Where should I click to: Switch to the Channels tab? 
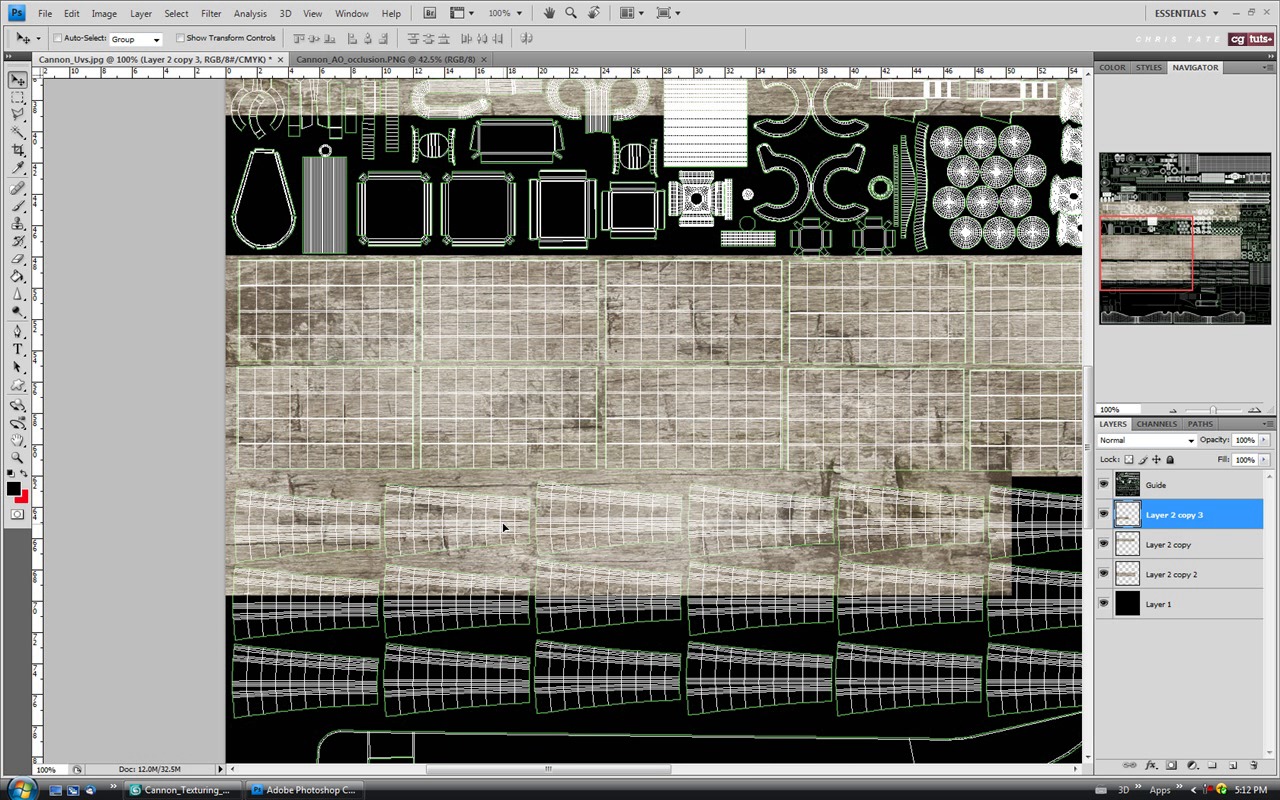[x=1156, y=424]
